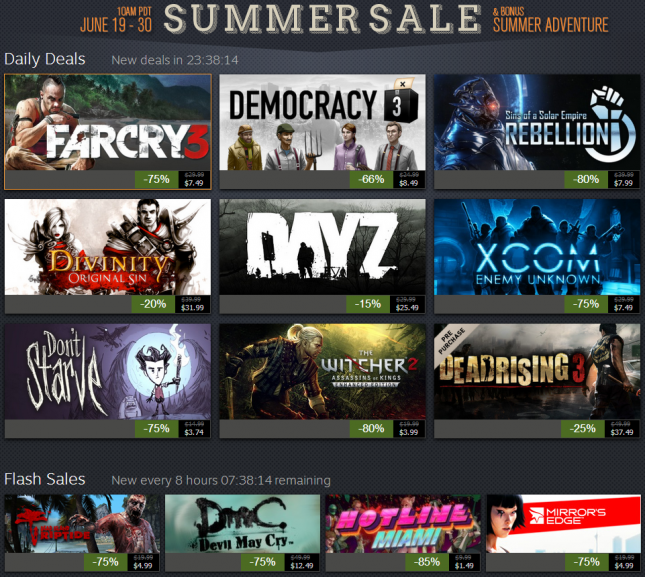The width and height of the screenshot is (645, 577).
Task: Open The Witcher 2 deal
Action: [x=322, y=372]
